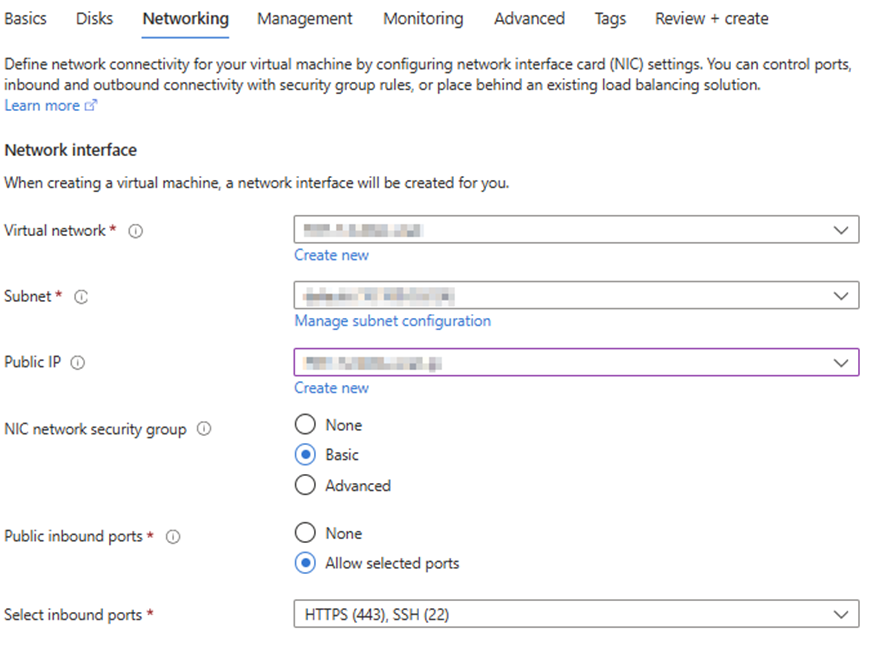Viewport: 890px width, 645px height.
Task: Click Create new under Public IP
Action: [x=331, y=388]
